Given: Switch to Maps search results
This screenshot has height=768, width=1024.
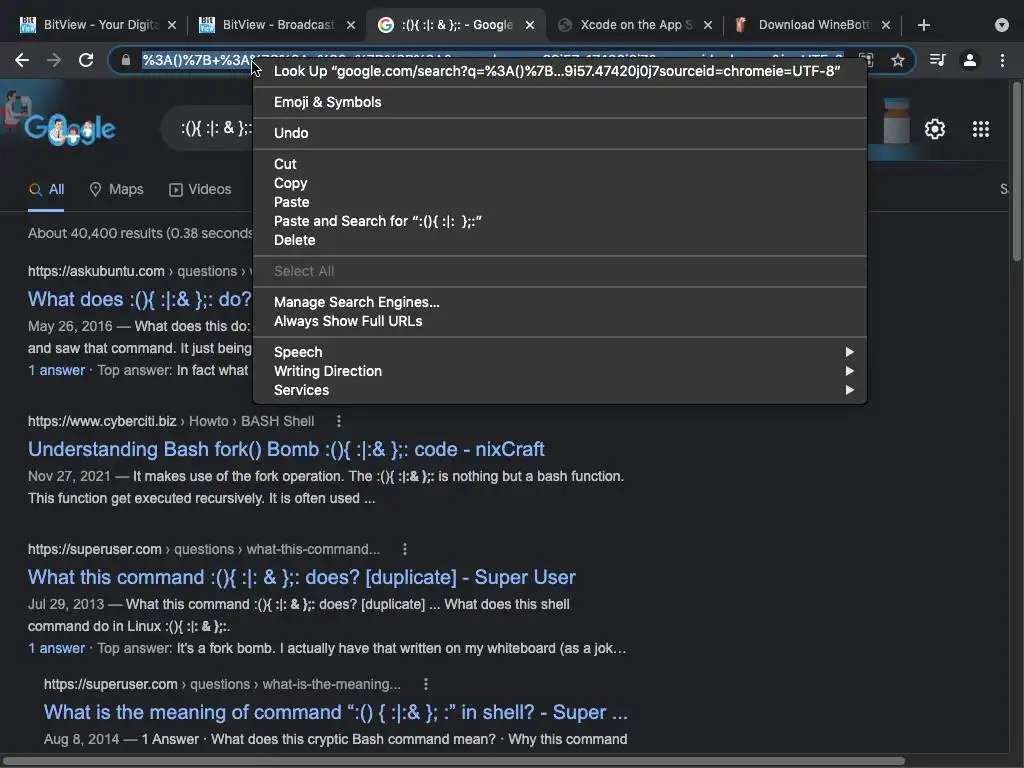Looking at the screenshot, I should [x=116, y=189].
